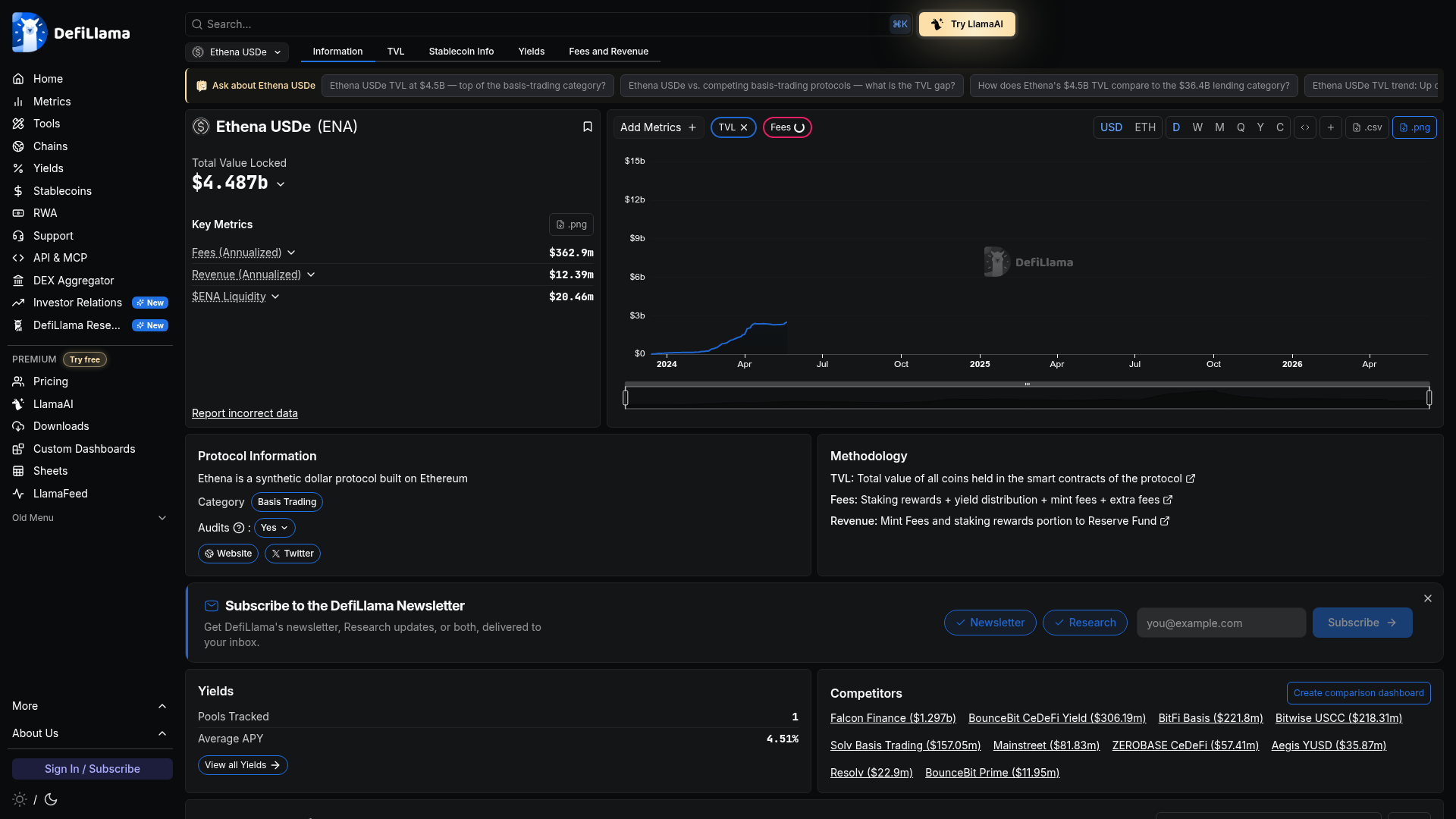Image resolution: width=1456 pixels, height=819 pixels.
Task: Open Custom Dashboards icon
Action: pos(18,449)
